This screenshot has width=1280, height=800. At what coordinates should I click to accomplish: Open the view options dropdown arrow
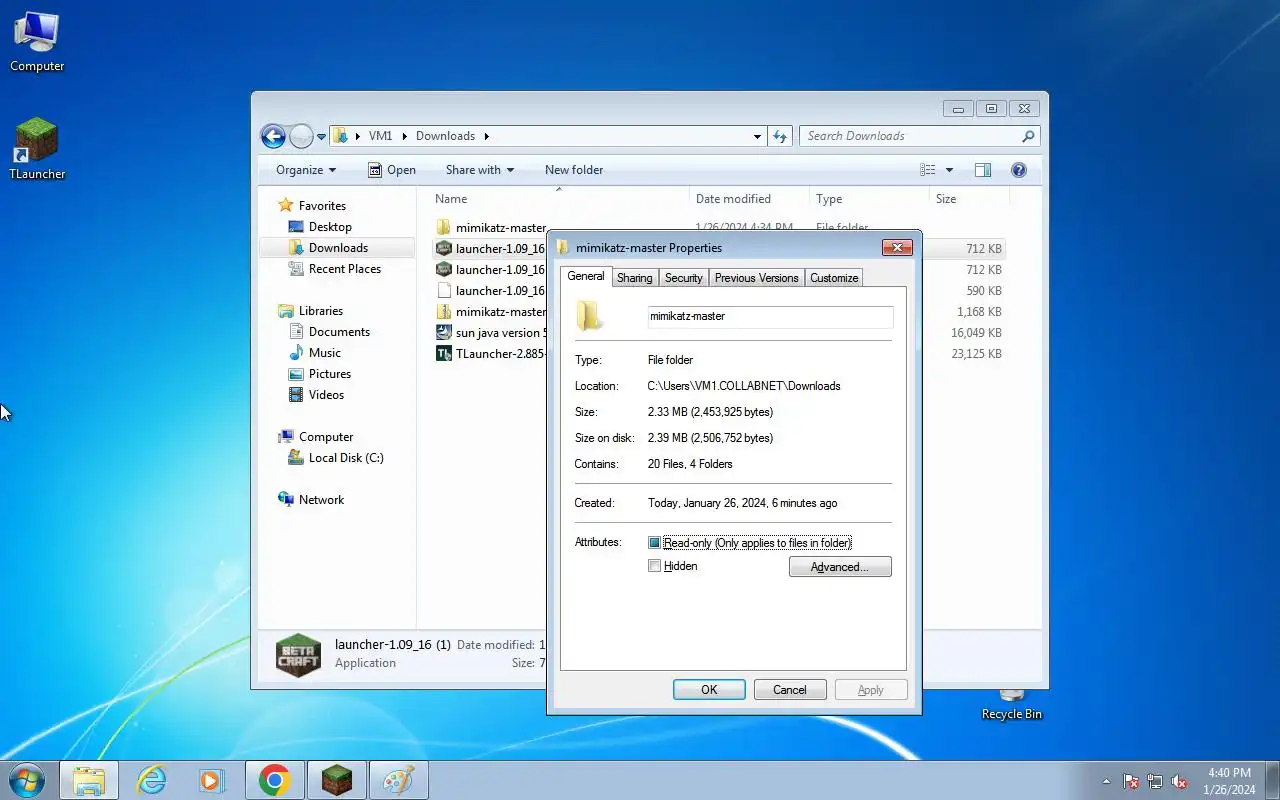pyautogui.click(x=949, y=170)
